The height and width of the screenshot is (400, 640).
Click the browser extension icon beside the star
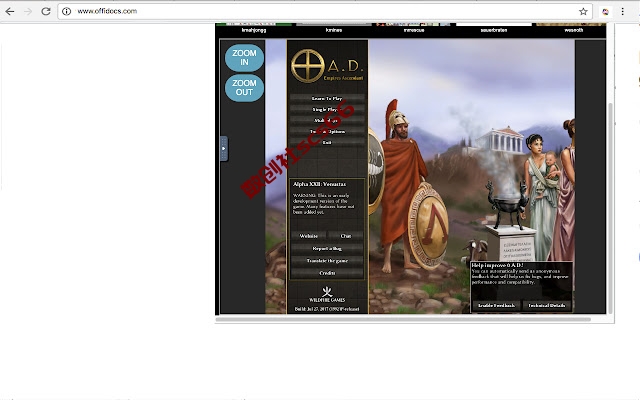605,11
